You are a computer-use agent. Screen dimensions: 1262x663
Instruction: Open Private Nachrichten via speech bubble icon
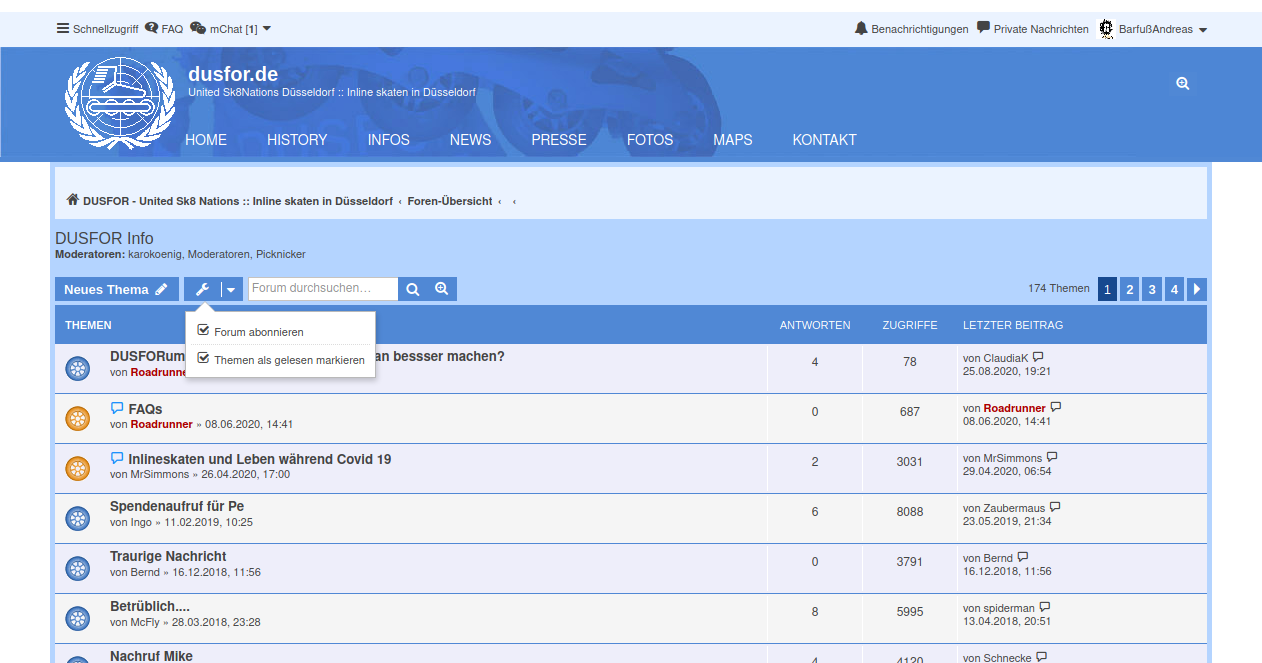981,28
